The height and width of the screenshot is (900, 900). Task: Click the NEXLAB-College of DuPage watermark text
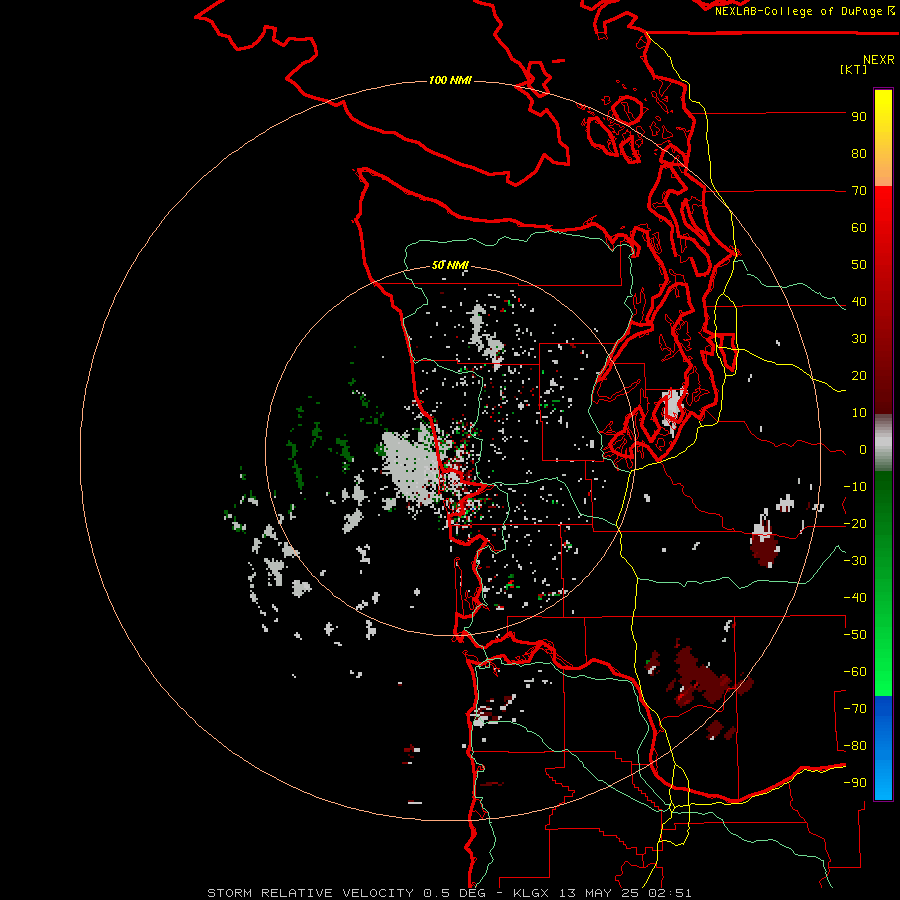point(799,11)
